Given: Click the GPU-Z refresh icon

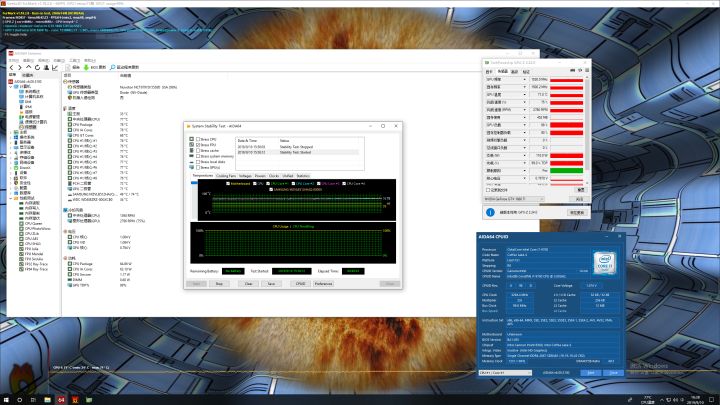Looking at the screenshot, I should [579, 71].
